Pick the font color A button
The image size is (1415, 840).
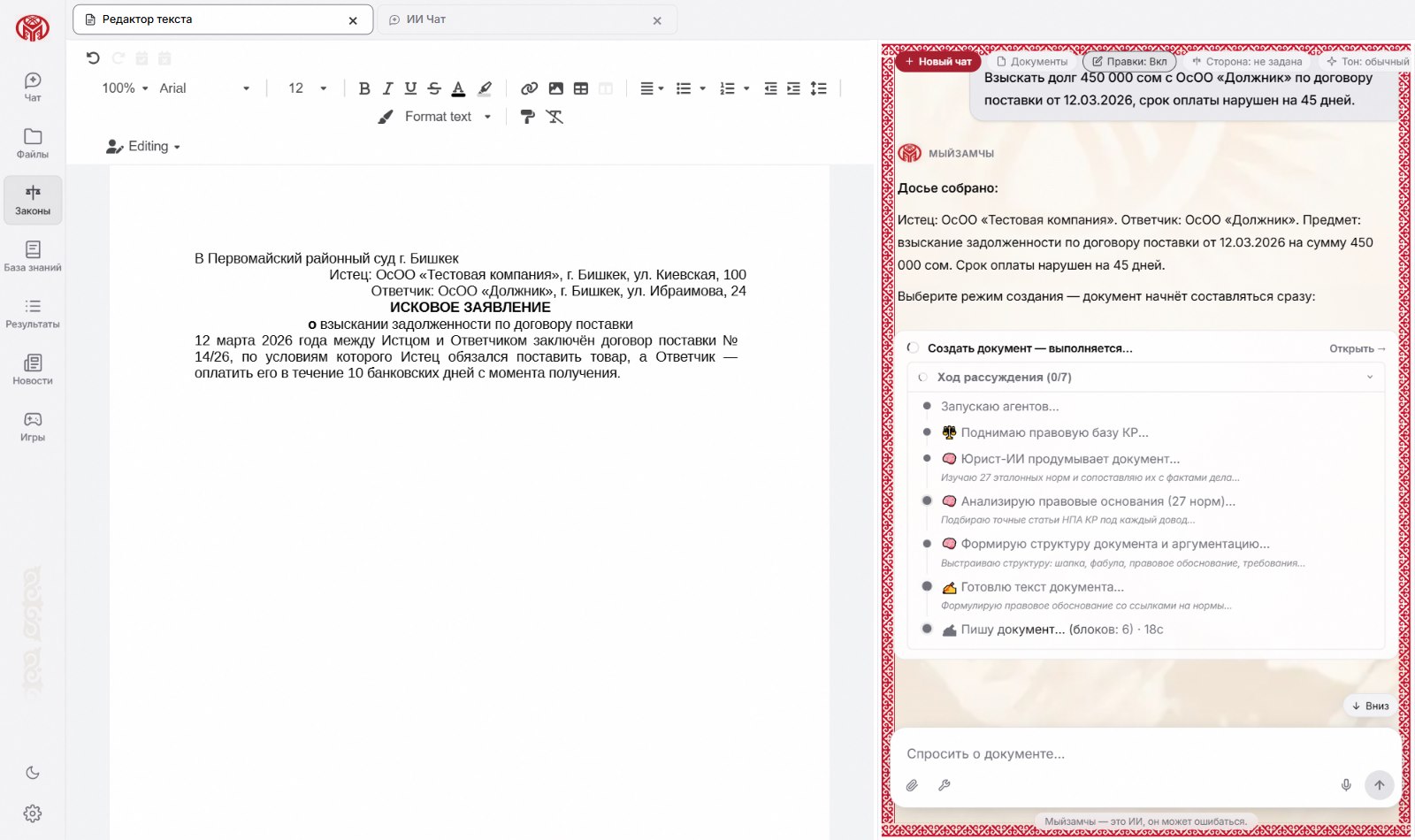[458, 88]
